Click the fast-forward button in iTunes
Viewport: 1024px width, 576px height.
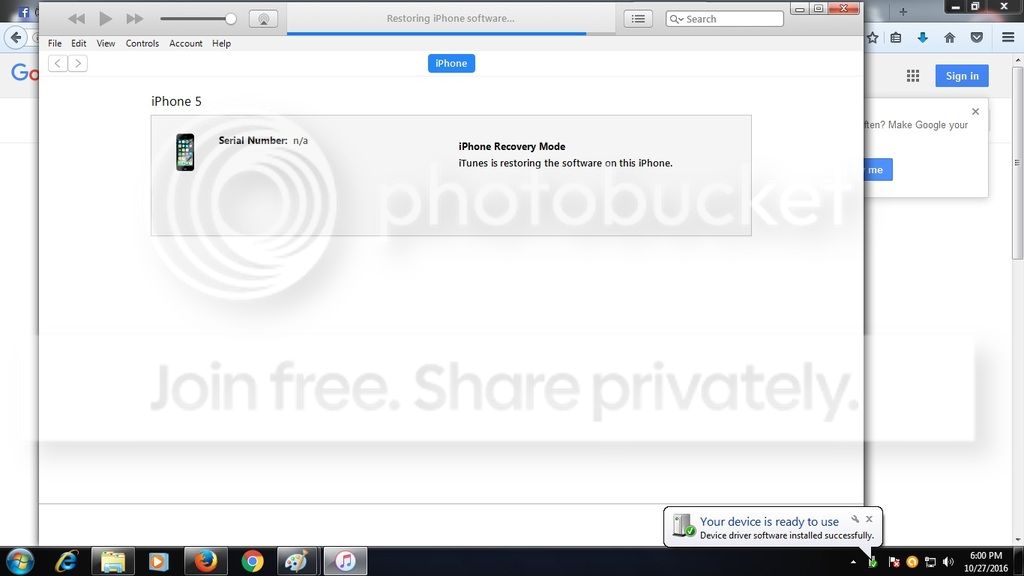[x=134, y=19]
